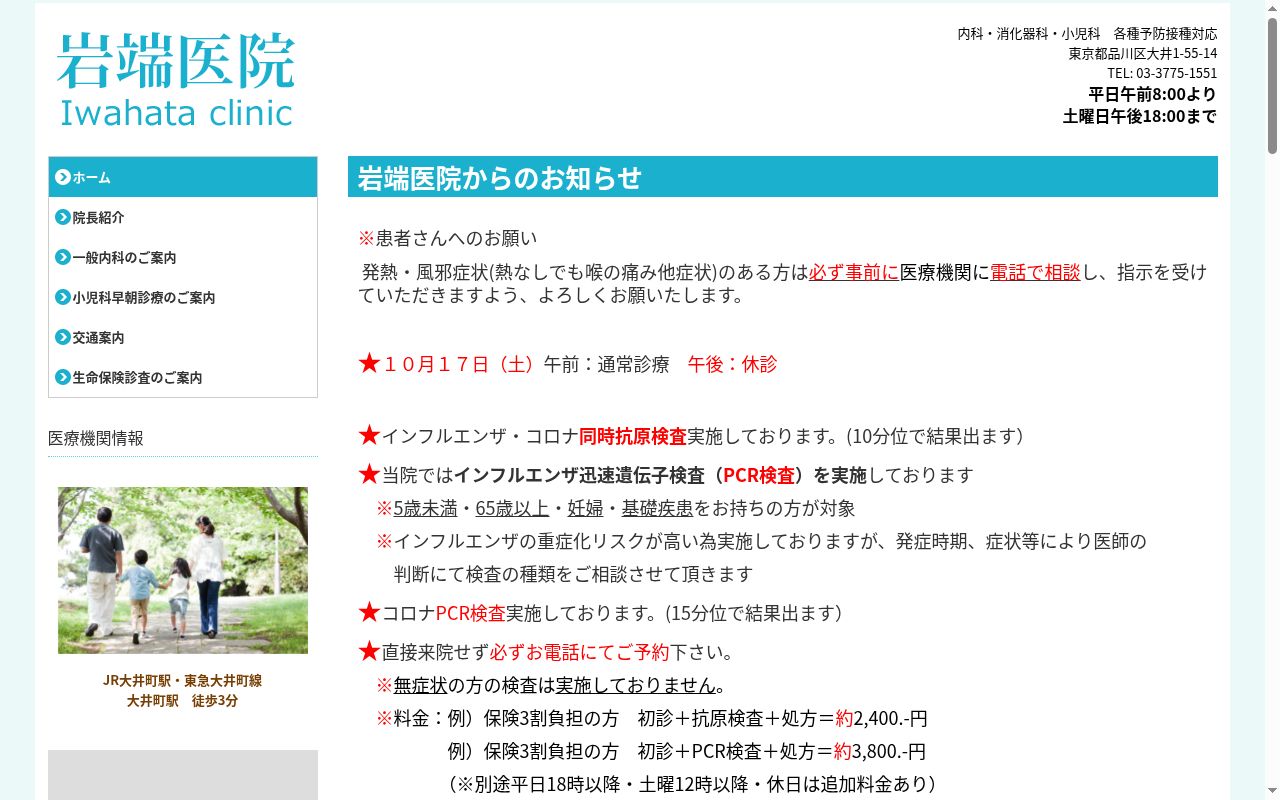Click the text 平日午前8:00より
The height and width of the screenshot is (800, 1280).
(x=1152, y=94)
